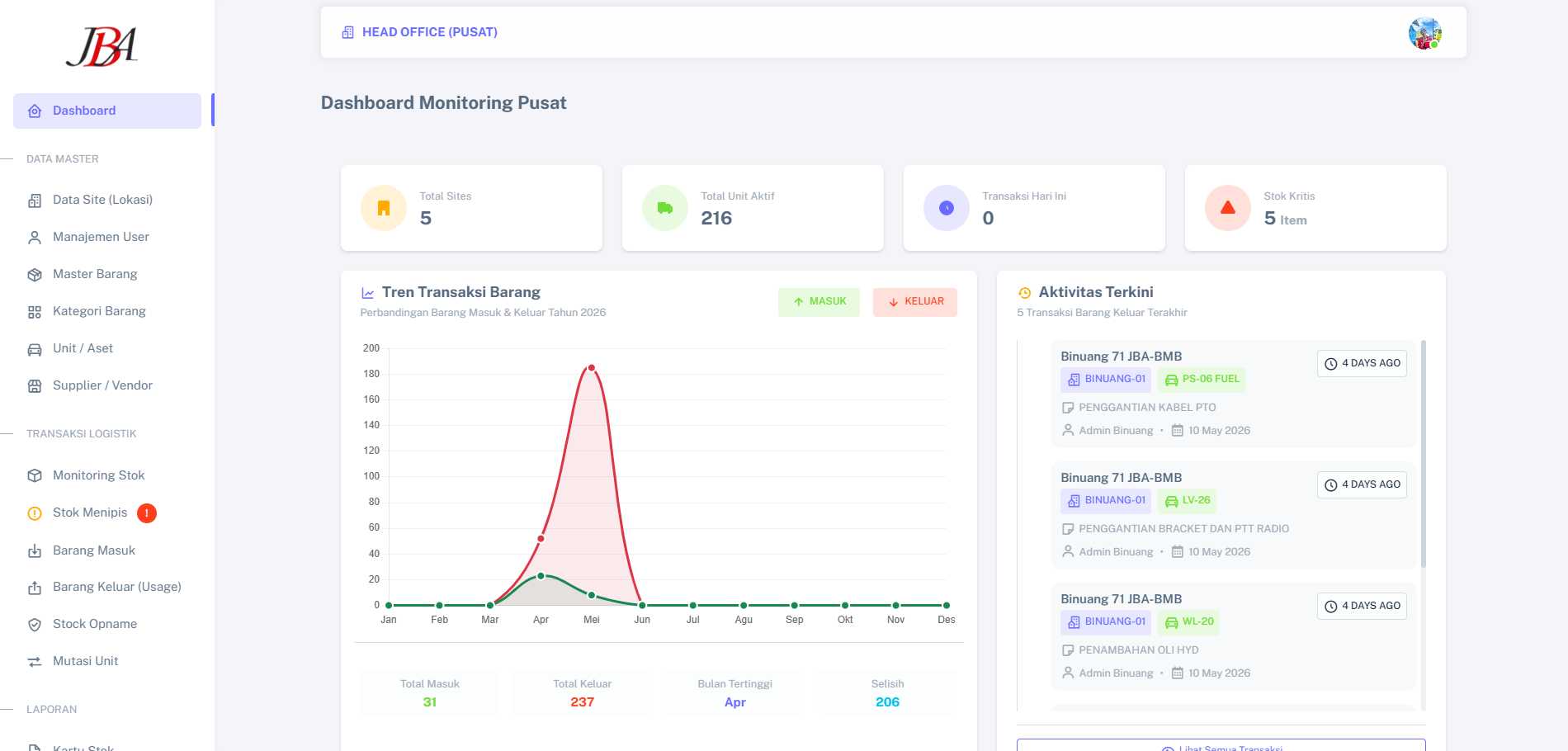Click the Stok Kritis 5 Item value
This screenshot has width=1568, height=751.
click(1285, 219)
